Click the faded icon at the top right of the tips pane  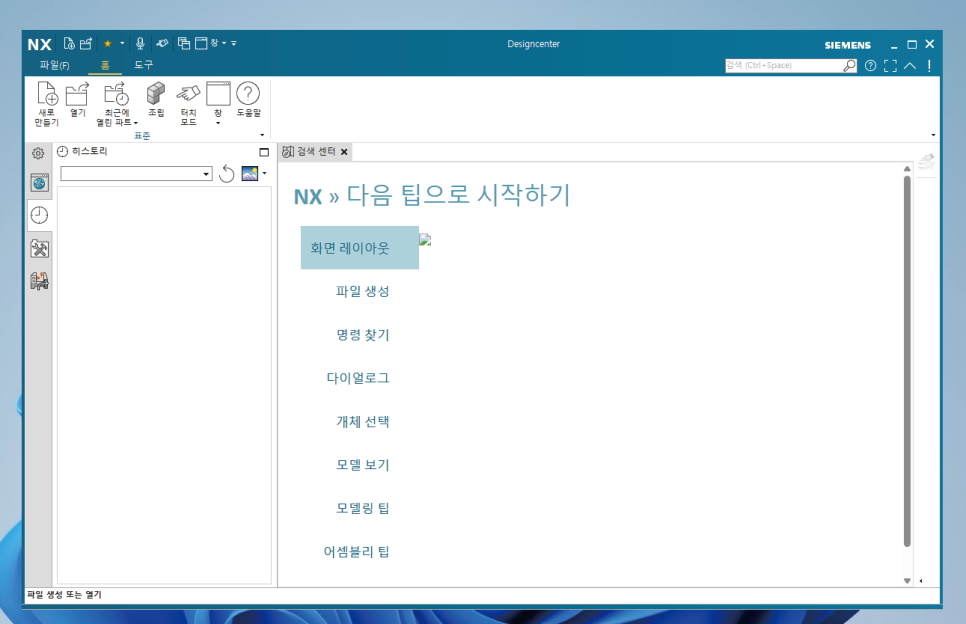tap(926, 162)
